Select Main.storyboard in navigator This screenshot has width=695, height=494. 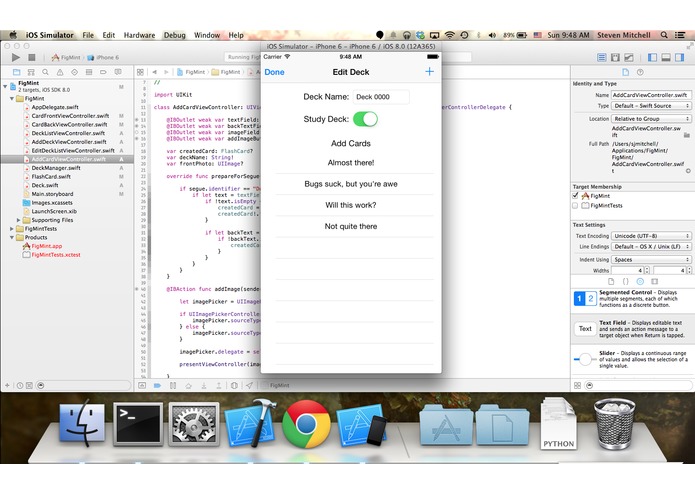[x=52, y=194]
